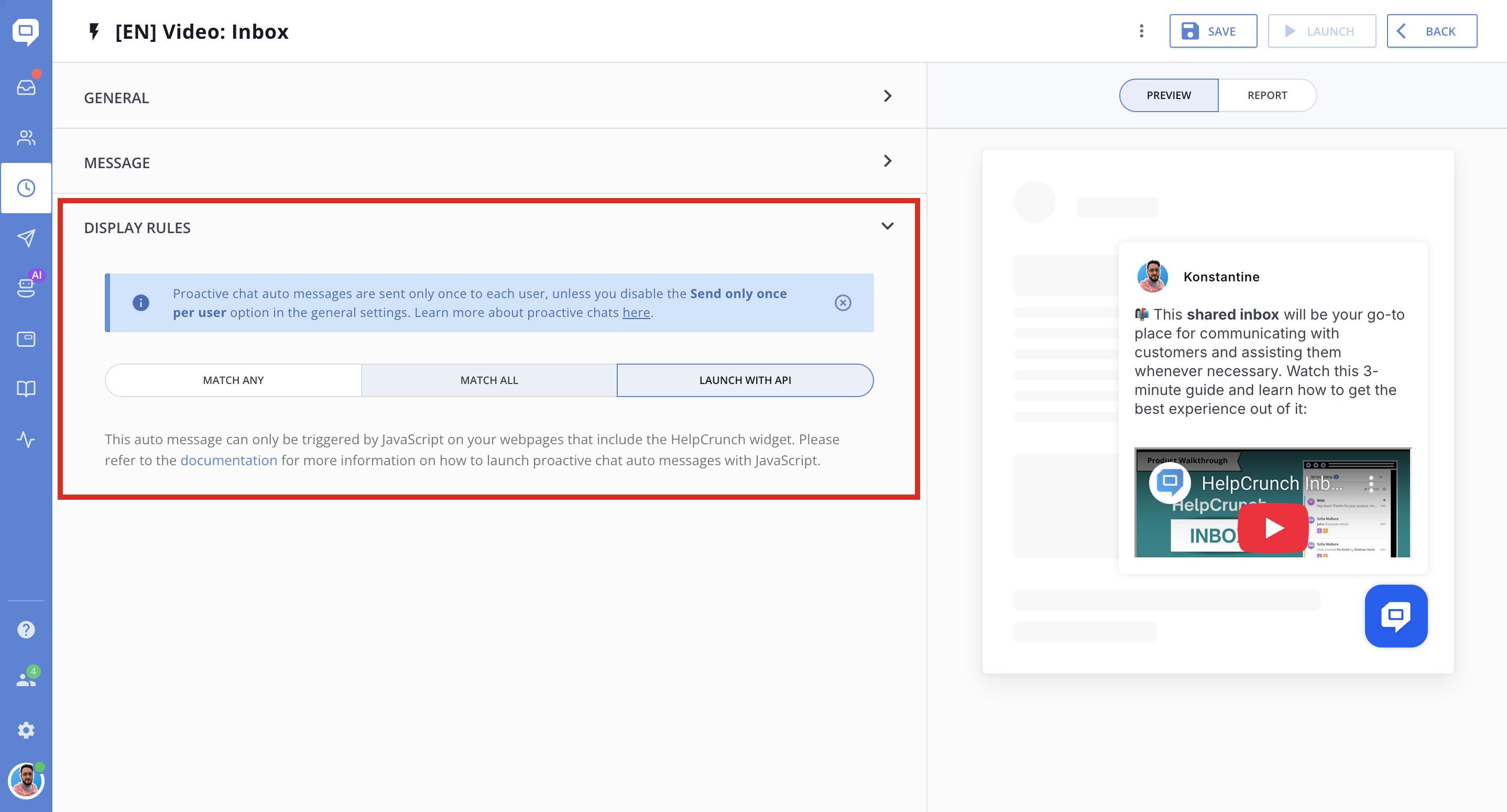1507x812 pixels.
Task: Open the Team members icon with badge
Action: (x=26, y=680)
